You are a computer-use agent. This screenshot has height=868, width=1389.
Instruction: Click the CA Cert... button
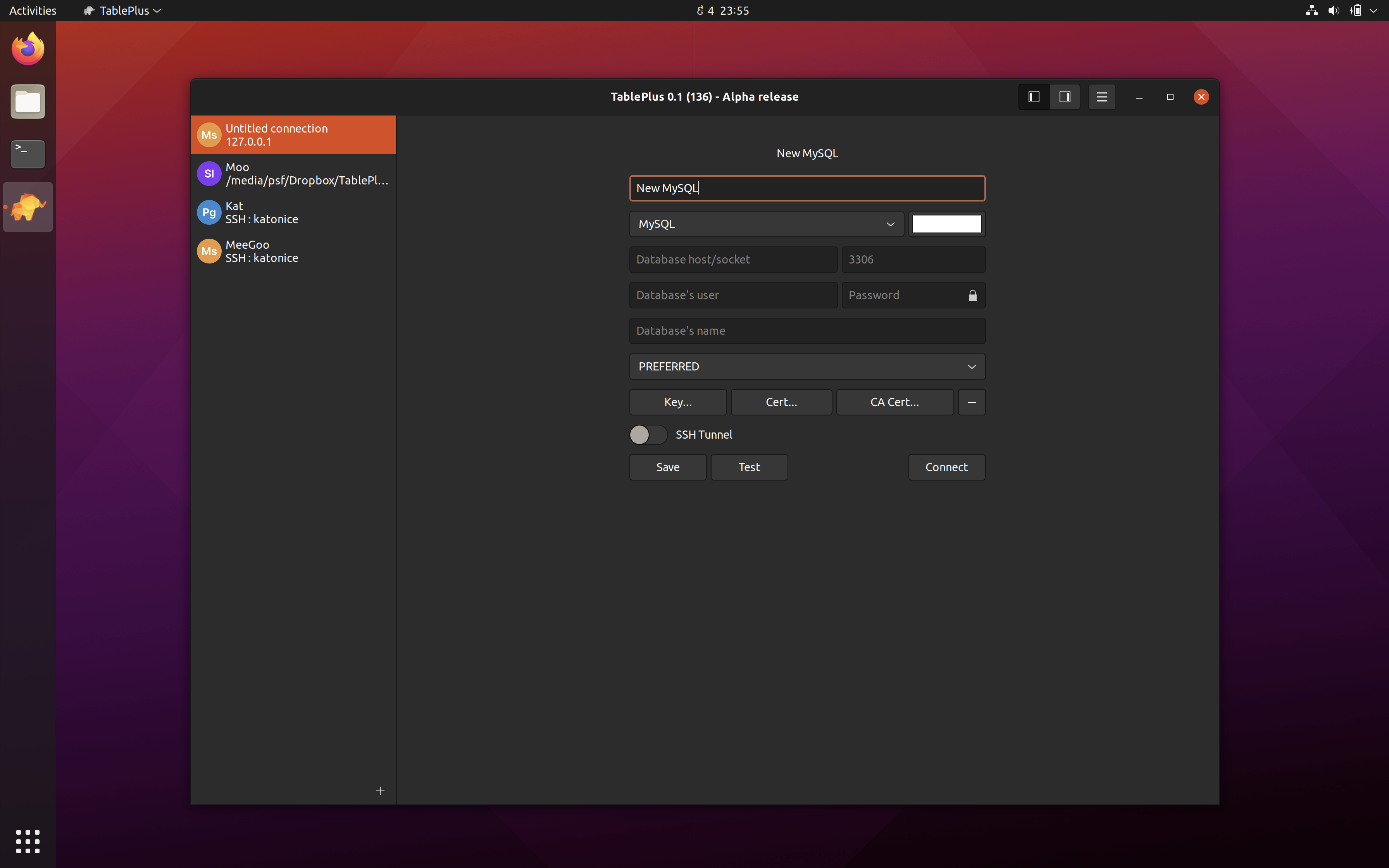pyautogui.click(x=894, y=403)
